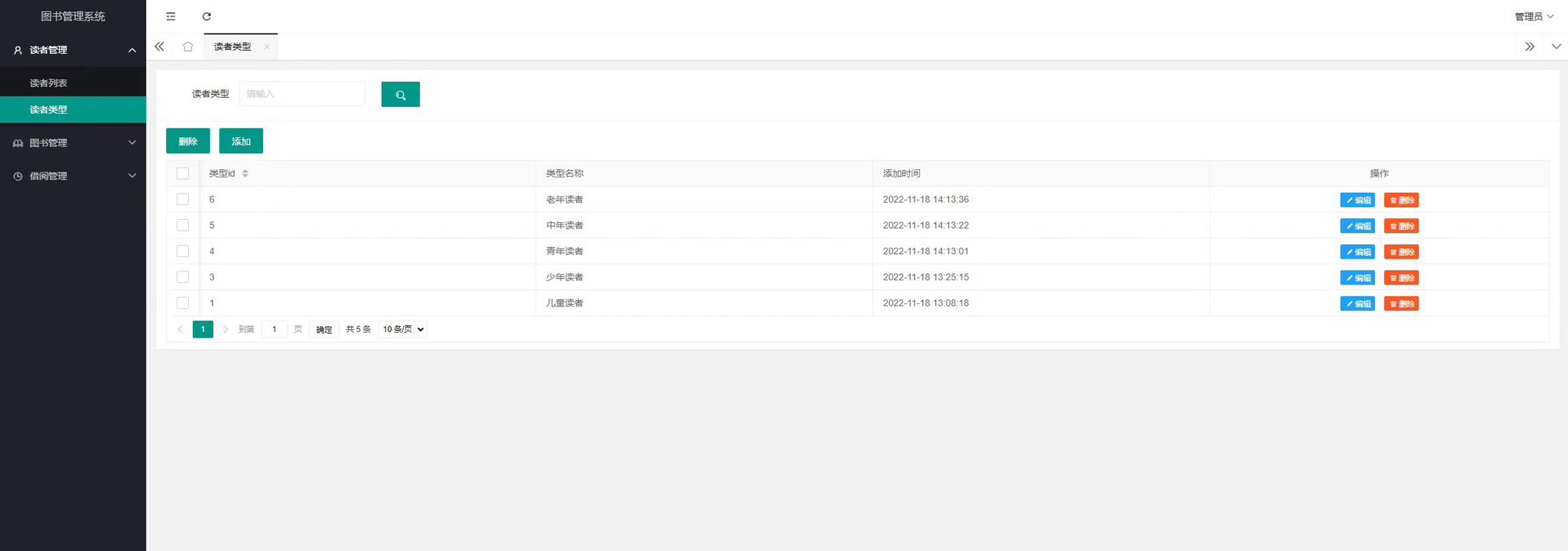Edit the 青年读者 row
Image resolution: width=1568 pixels, height=551 pixels.
[x=1358, y=253]
